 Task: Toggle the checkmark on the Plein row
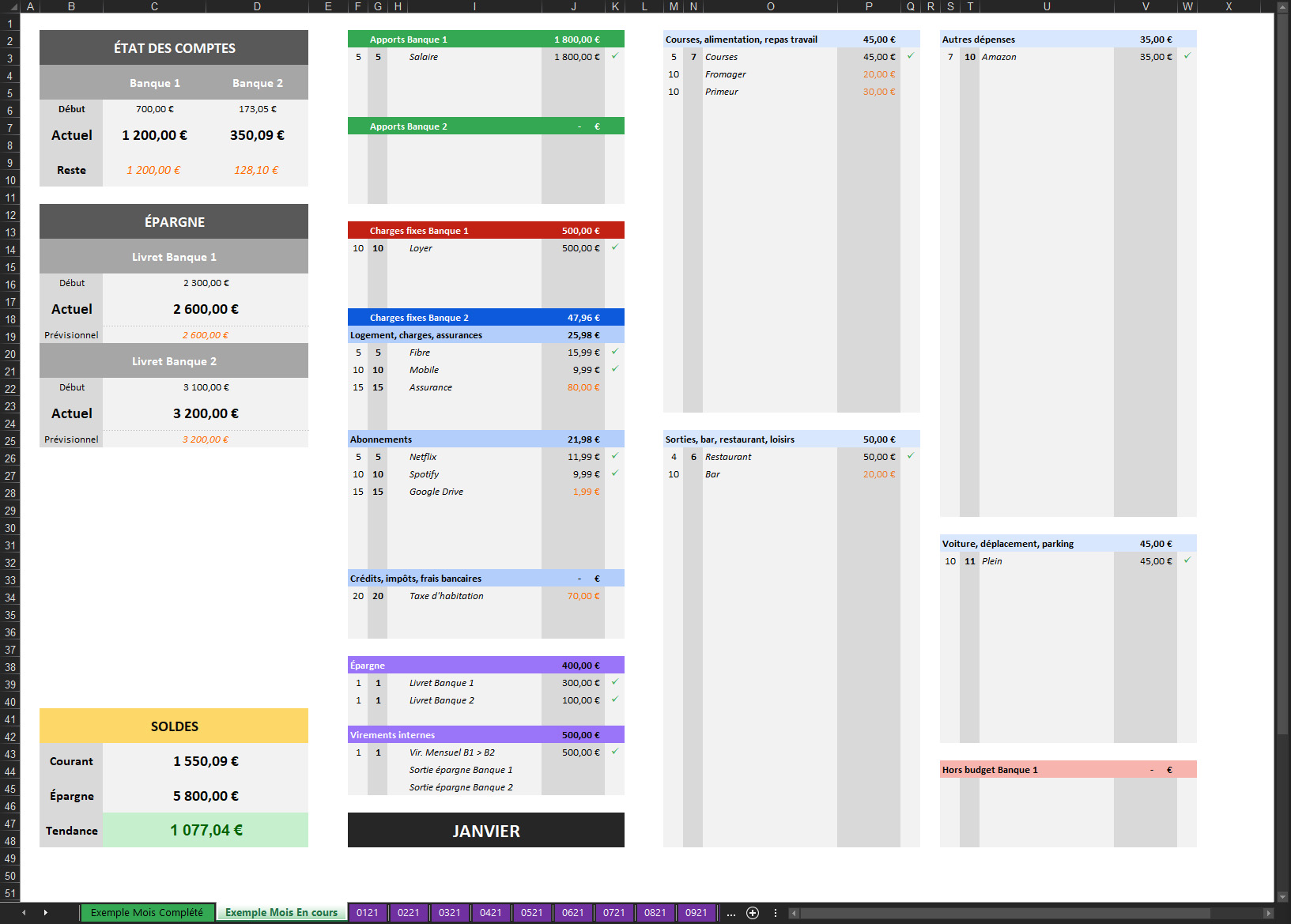[x=1187, y=560]
